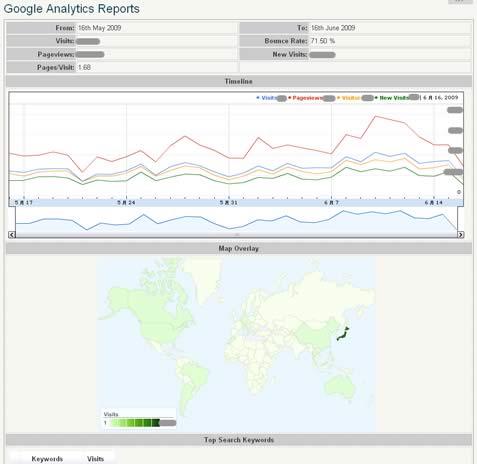
Task: Click the 5月17 date marker on timeline
Action: (x=24, y=202)
